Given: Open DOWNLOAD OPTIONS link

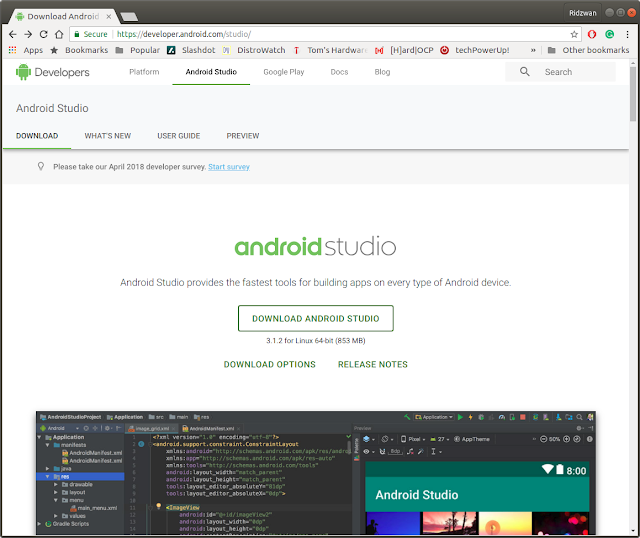Looking at the screenshot, I should click(x=269, y=365).
